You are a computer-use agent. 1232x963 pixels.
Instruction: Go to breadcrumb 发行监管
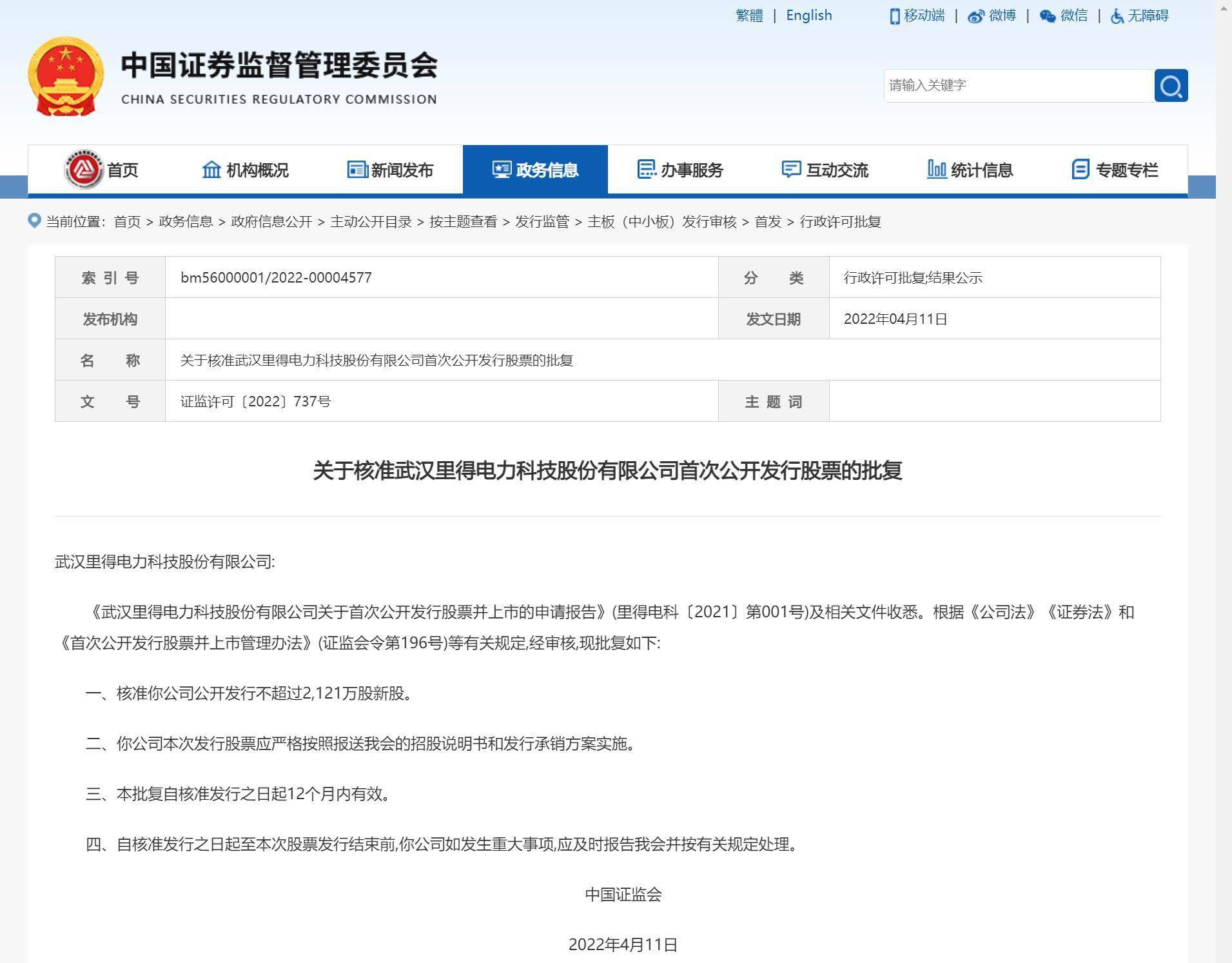[542, 222]
